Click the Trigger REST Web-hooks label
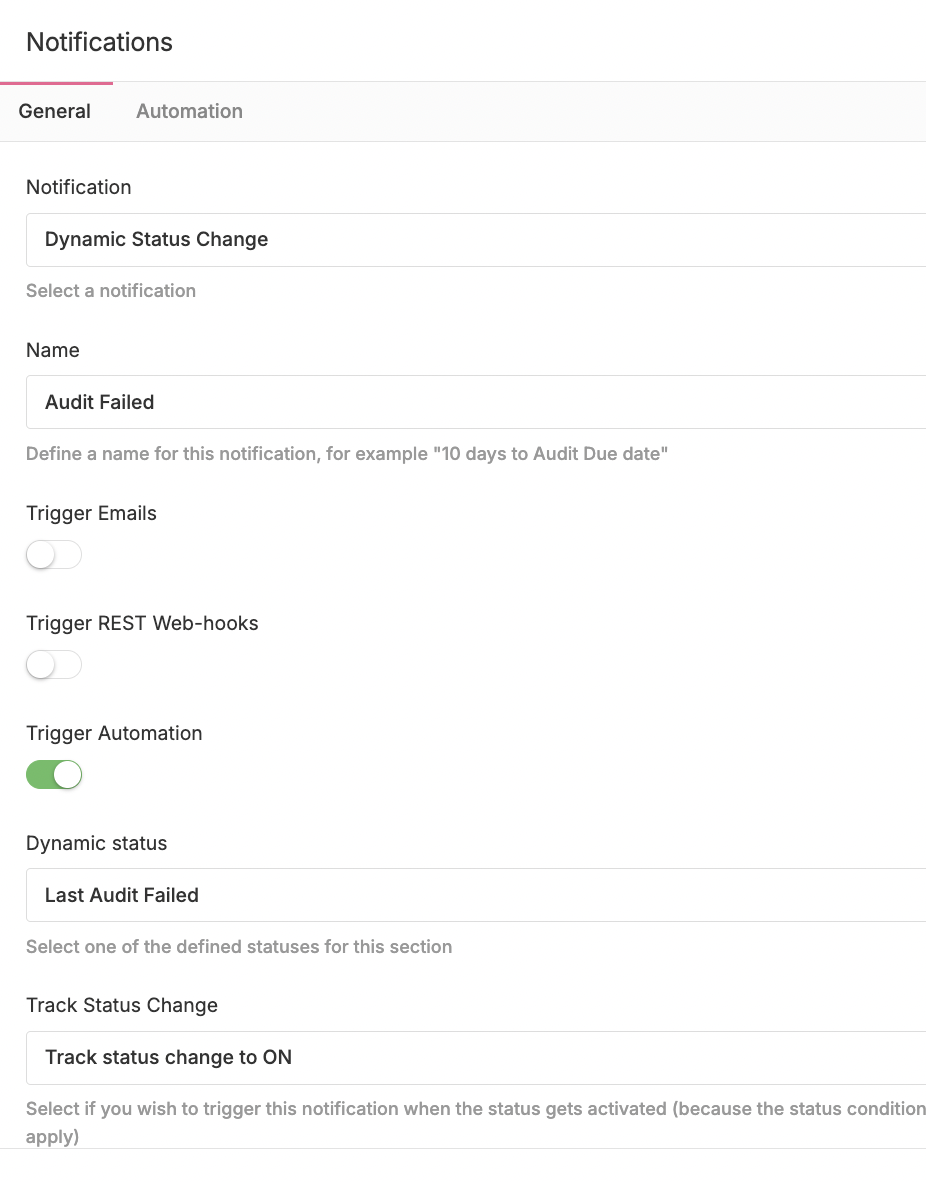This screenshot has height=1182, width=926. tap(142, 623)
